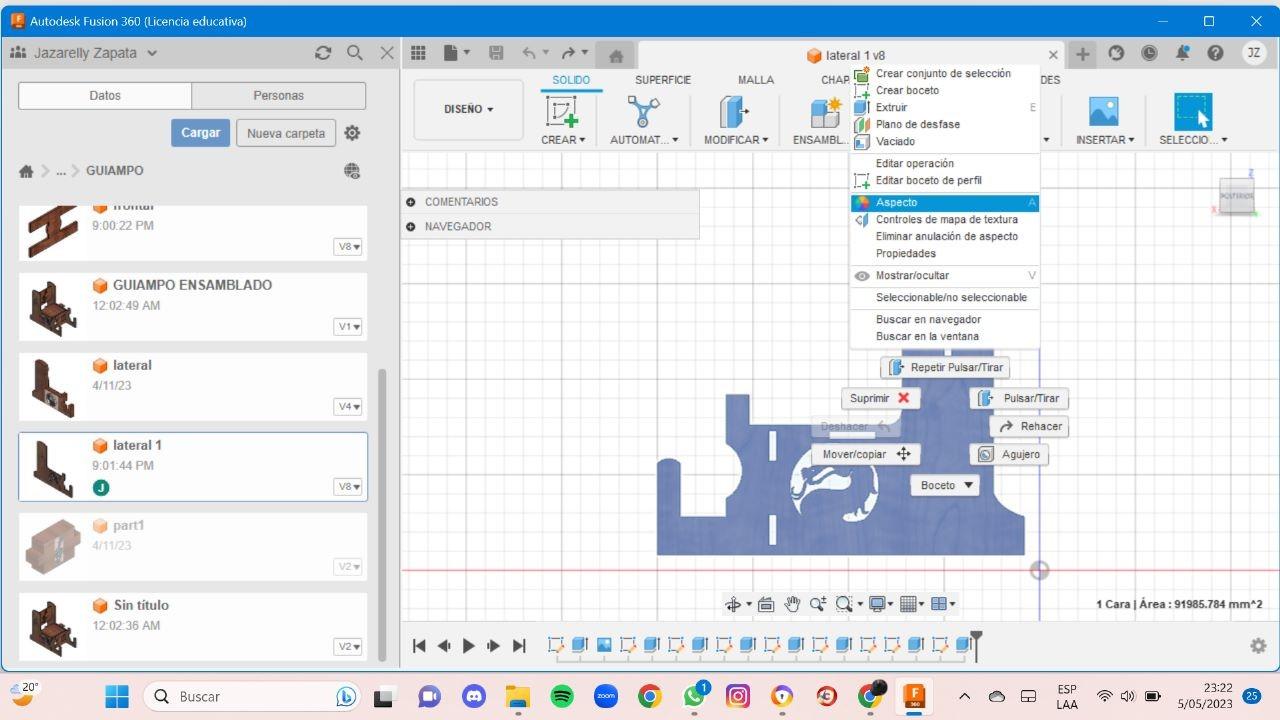
Task: Open data panel settings gear
Action: pyautogui.click(x=352, y=133)
